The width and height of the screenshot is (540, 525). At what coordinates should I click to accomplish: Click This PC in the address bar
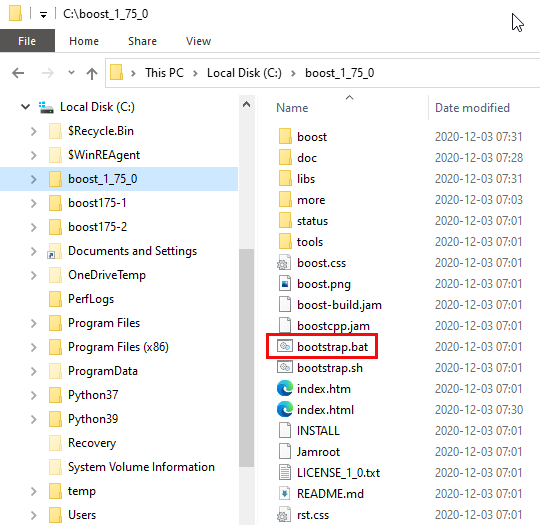tap(164, 73)
